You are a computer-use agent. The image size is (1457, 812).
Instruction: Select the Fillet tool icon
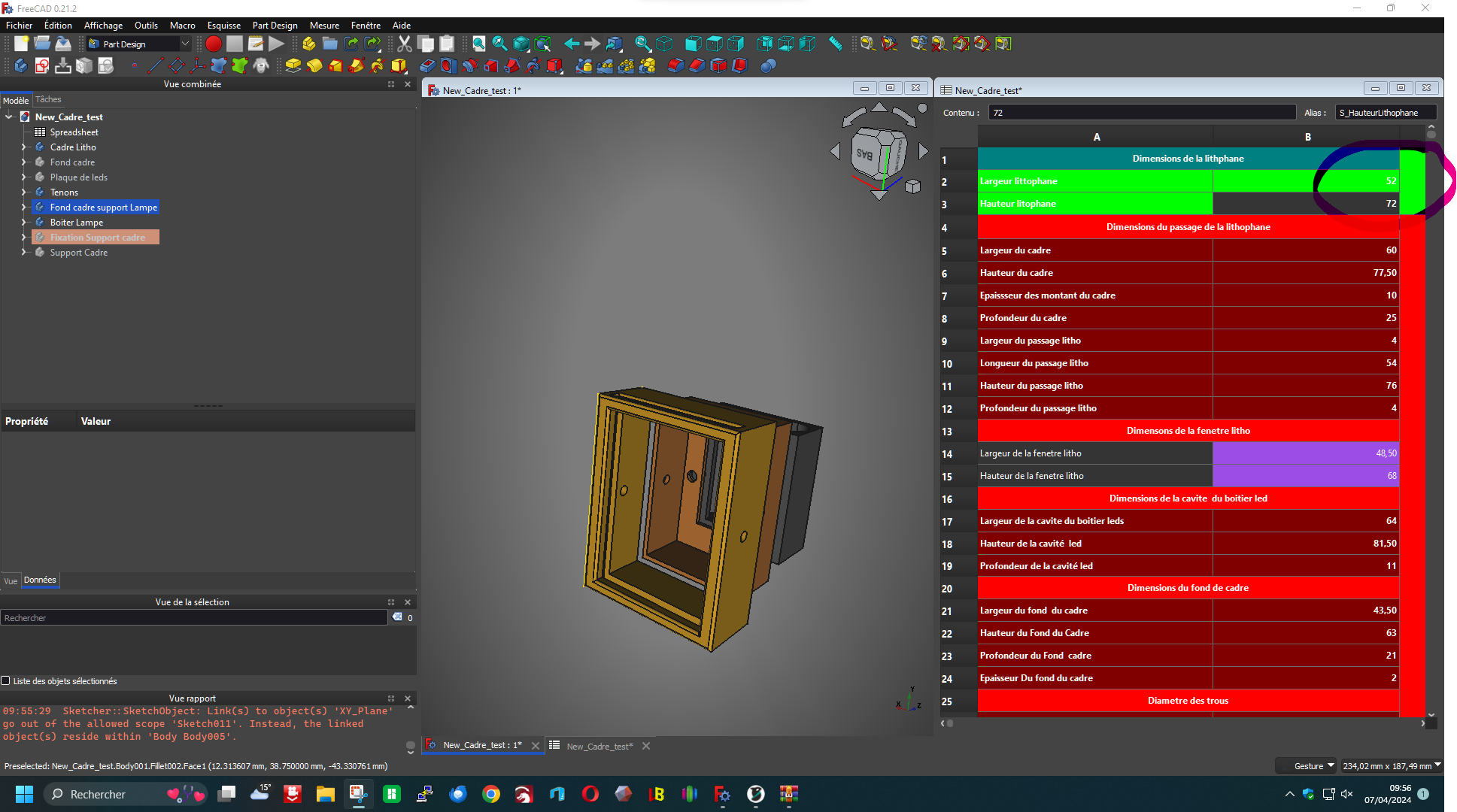pos(675,66)
